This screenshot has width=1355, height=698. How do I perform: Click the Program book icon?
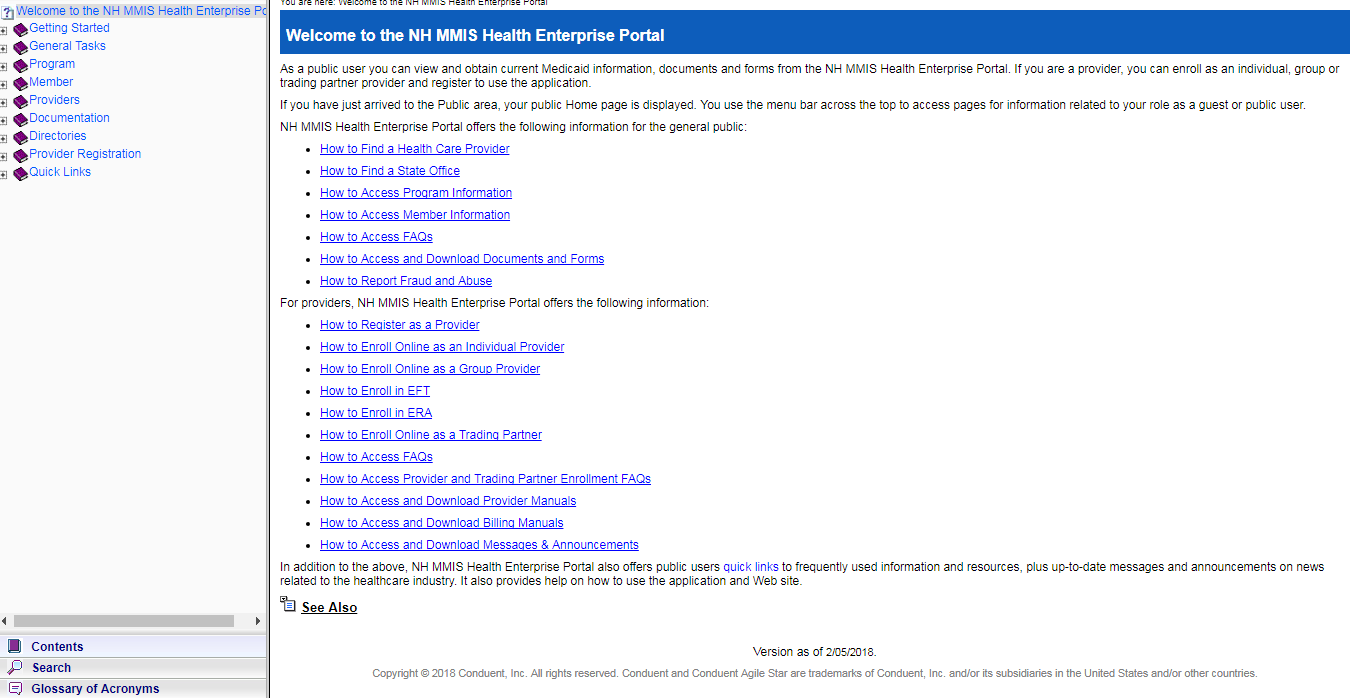pyautogui.click(x=20, y=66)
